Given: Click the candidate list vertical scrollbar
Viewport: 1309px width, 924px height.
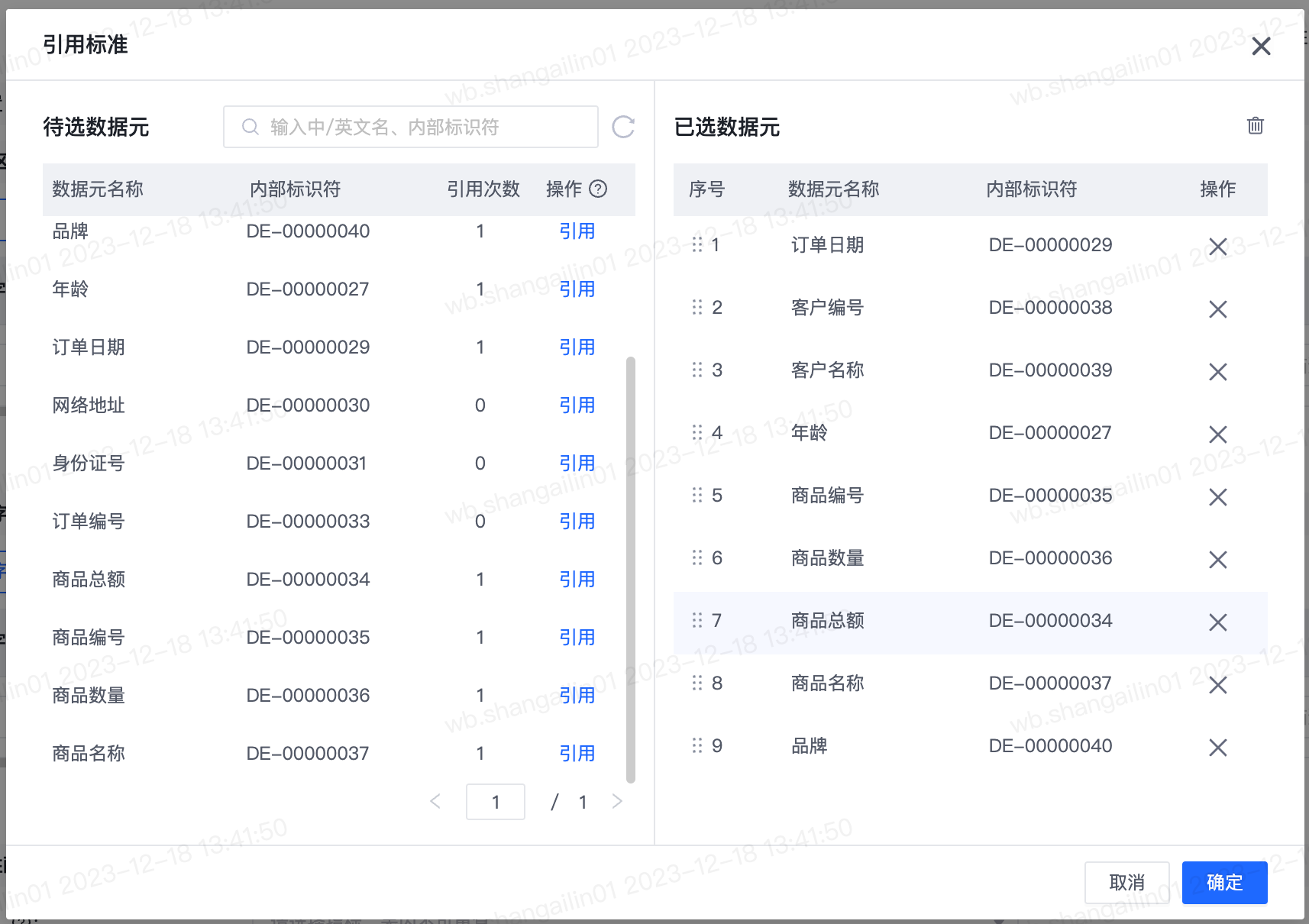Looking at the screenshot, I should (631, 570).
